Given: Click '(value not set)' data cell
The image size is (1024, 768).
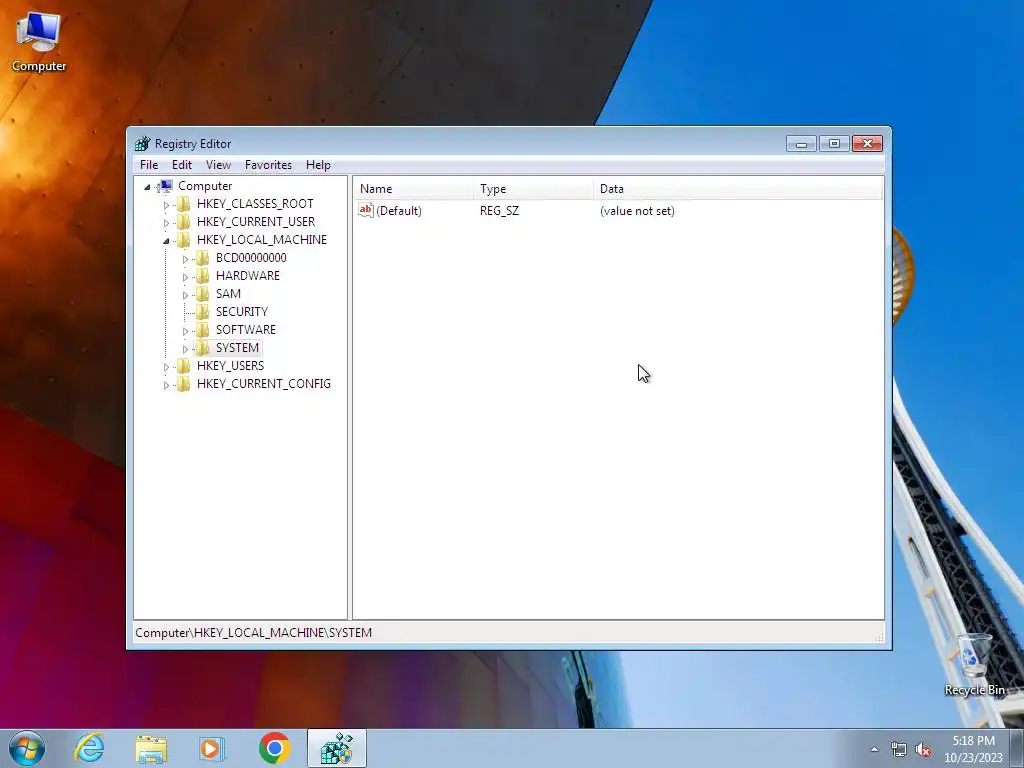Looking at the screenshot, I should [637, 211].
